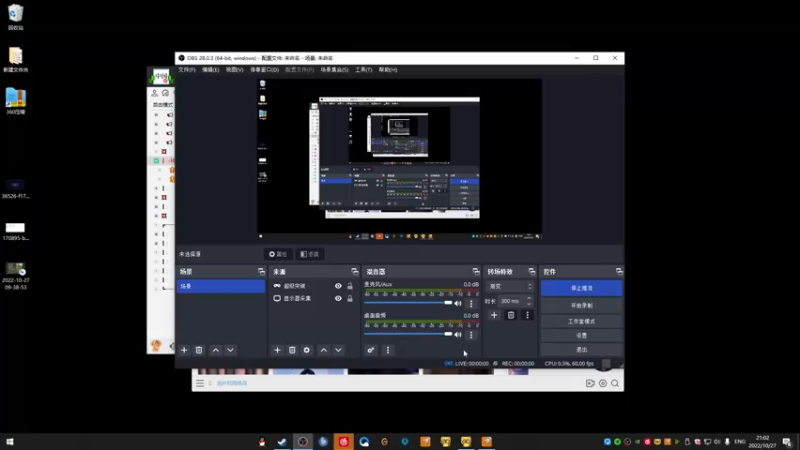Mute the desktop audio channel
This screenshot has width=800, height=450.
pos(458,335)
